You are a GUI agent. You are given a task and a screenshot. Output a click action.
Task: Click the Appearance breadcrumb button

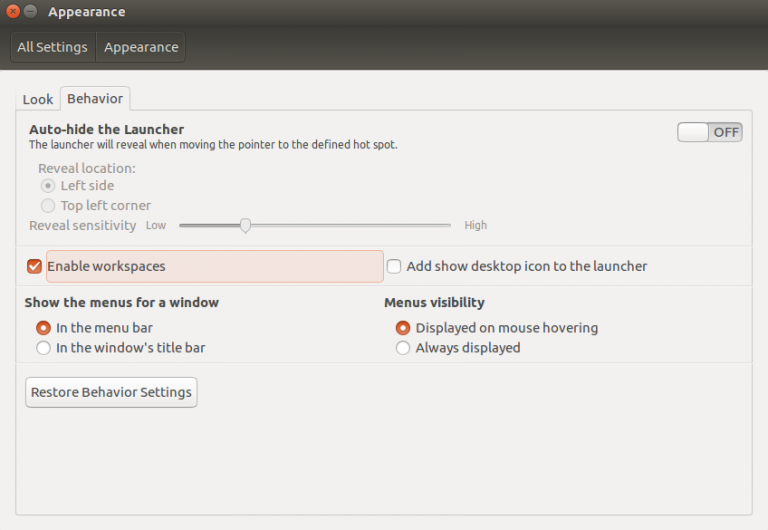[141, 47]
